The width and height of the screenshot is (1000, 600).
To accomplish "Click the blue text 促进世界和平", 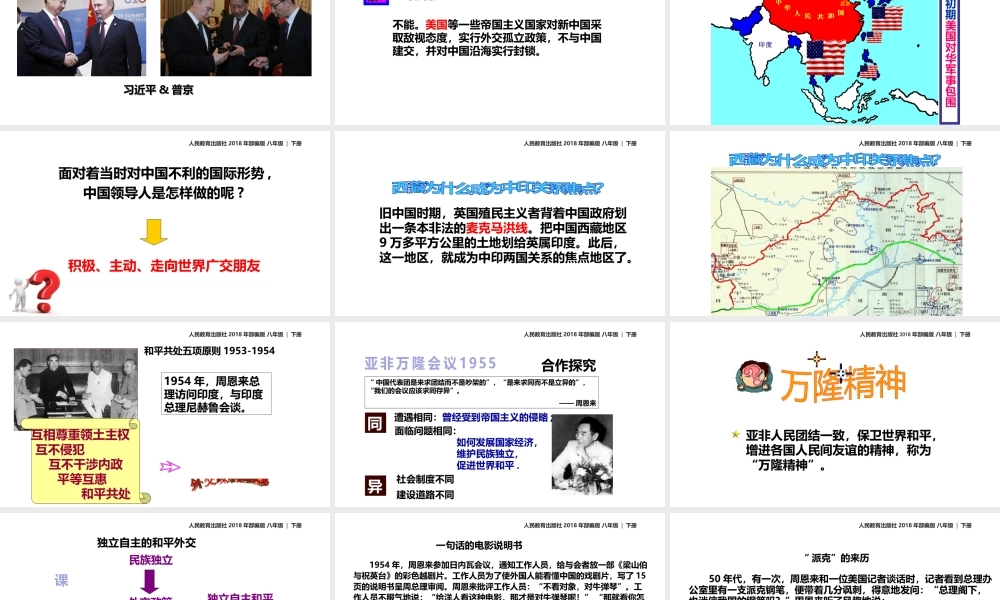I will tap(488, 465).
